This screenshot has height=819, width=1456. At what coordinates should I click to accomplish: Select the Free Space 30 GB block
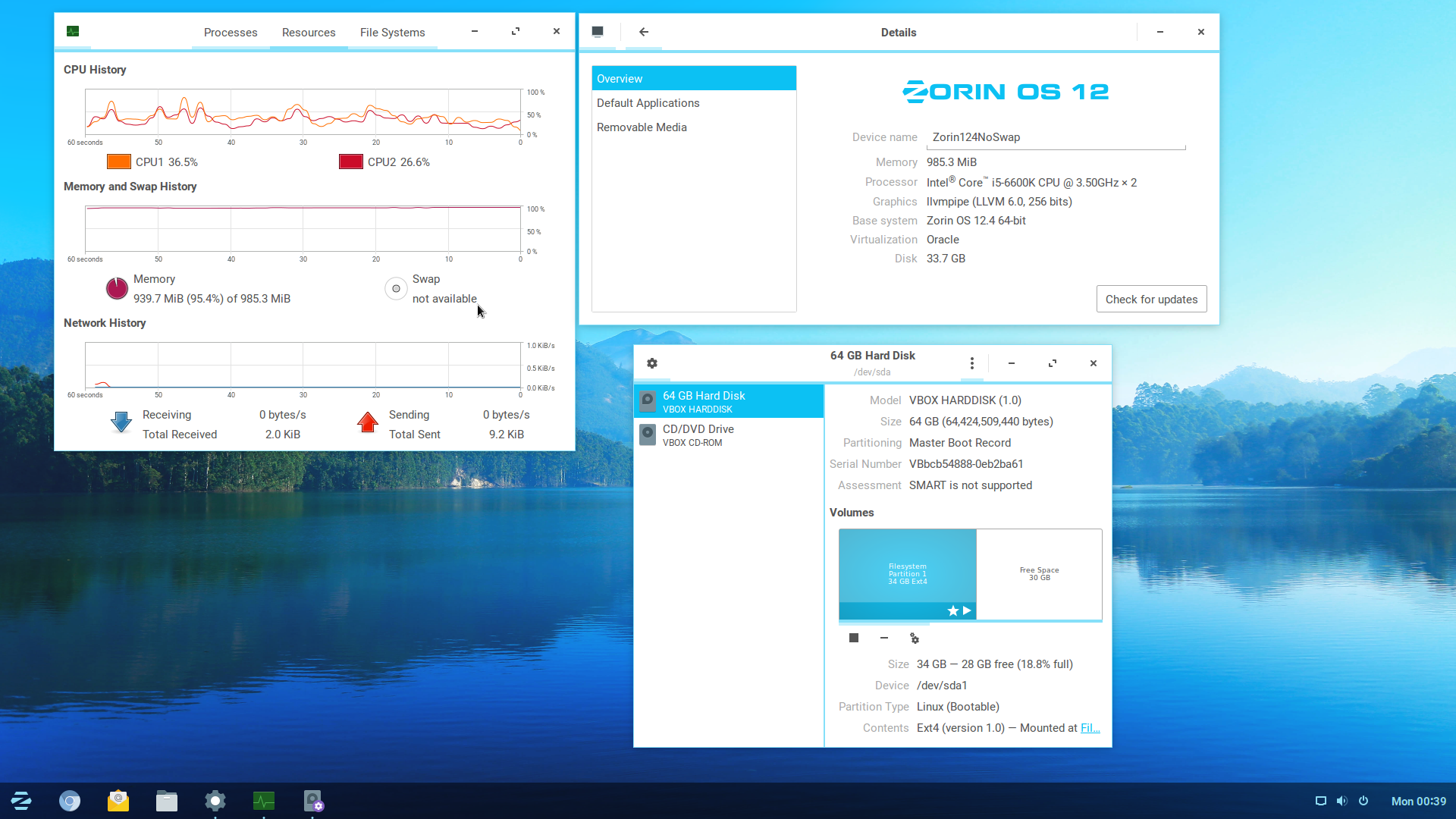click(1039, 574)
